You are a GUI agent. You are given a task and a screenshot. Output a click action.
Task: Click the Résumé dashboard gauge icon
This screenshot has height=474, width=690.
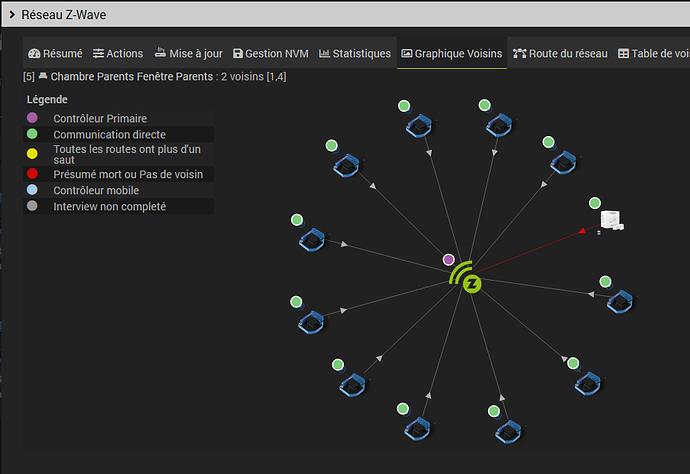pyautogui.click(x=34, y=54)
